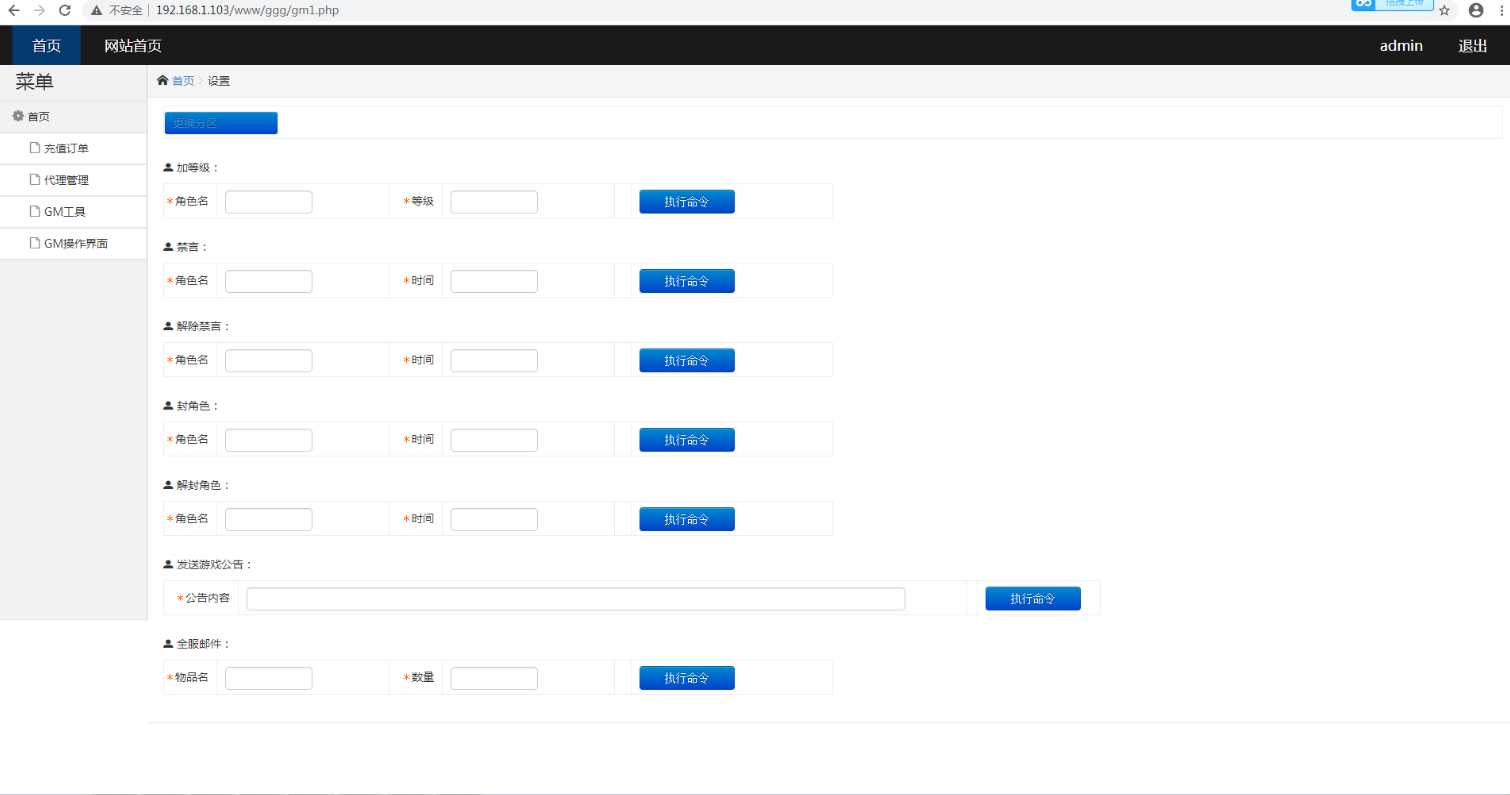Click the gear icon beside 首页 in sidebar
1510x795 pixels.
[x=18, y=116]
